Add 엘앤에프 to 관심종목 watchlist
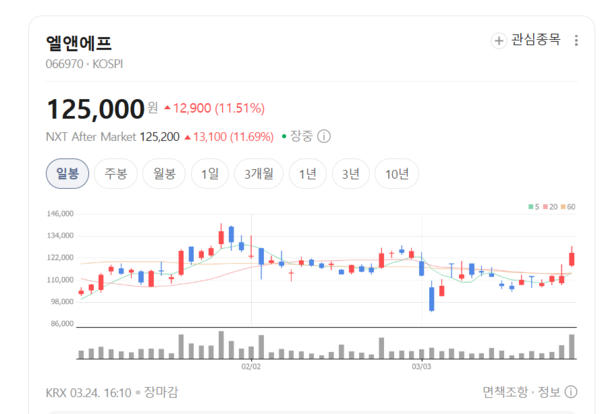The width and height of the screenshot is (600, 414). tap(526, 40)
